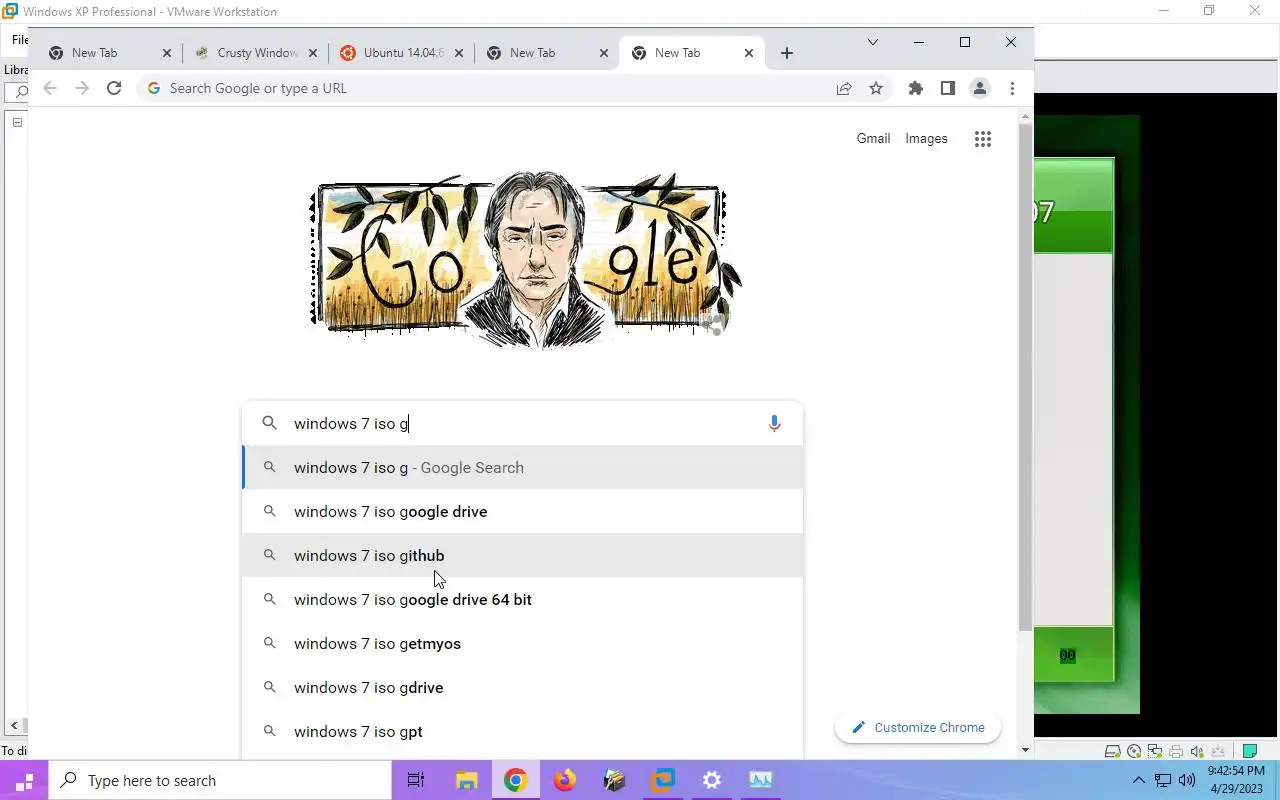The image size is (1280, 800).
Task: Reload the page in Chrome
Action: pyautogui.click(x=114, y=88)
